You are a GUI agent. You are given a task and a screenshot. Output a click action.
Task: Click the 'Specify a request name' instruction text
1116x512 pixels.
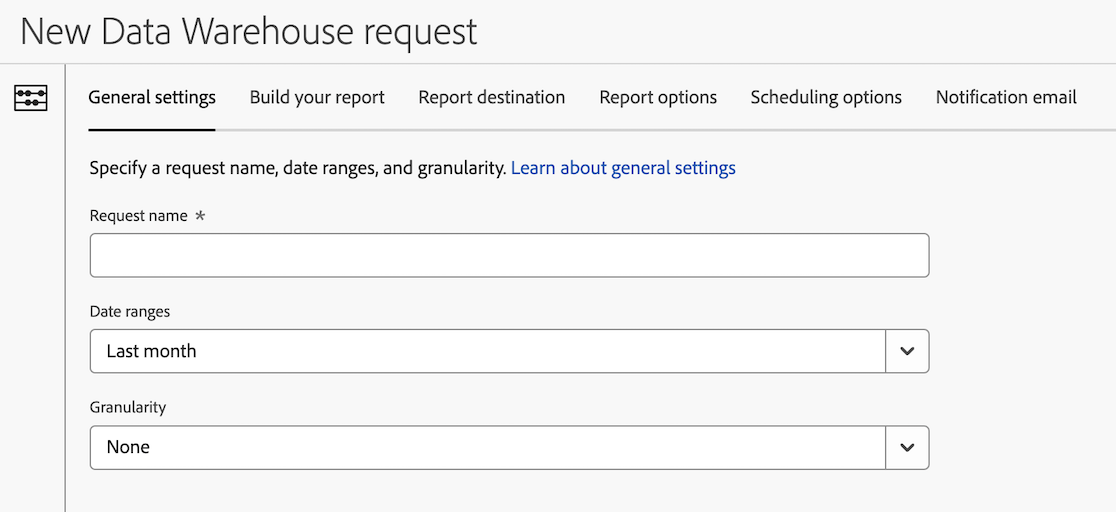[297, 168]
